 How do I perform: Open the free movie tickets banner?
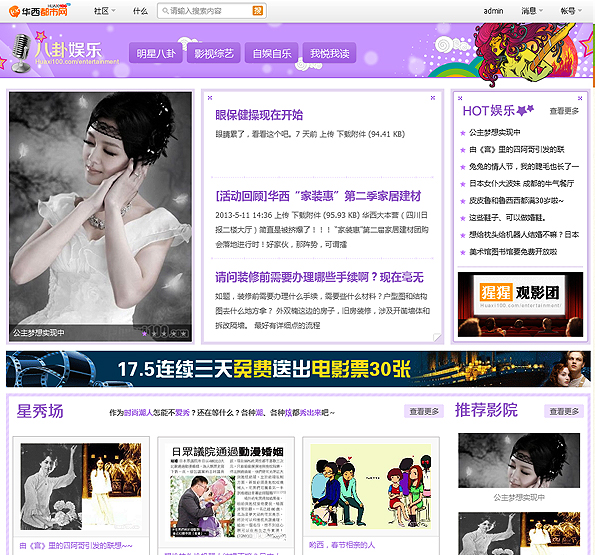click(298, 369)
